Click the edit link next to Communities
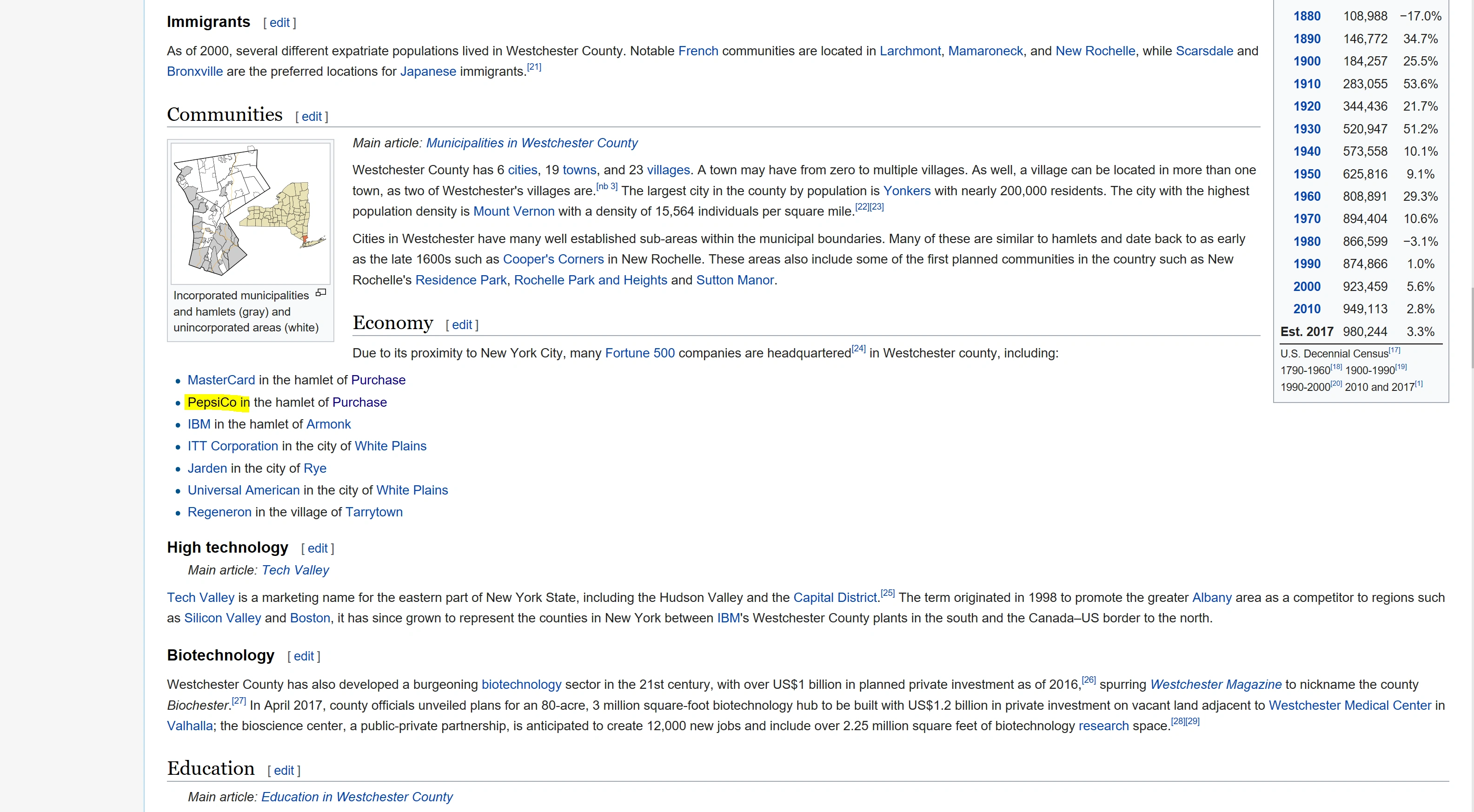Screen dimensions: 1474x812 [311, 117]
